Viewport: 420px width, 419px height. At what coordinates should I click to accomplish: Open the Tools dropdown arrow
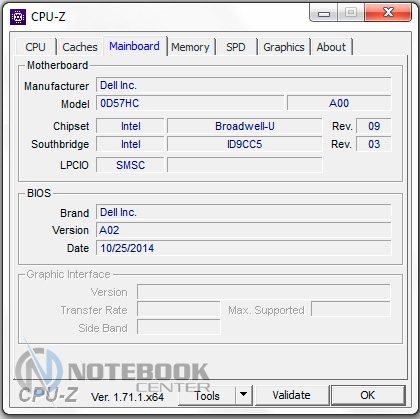pos(244,395)
